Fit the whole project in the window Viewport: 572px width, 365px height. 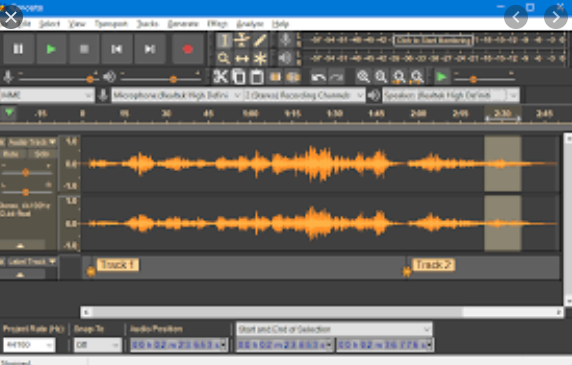[x=417, y=77]
